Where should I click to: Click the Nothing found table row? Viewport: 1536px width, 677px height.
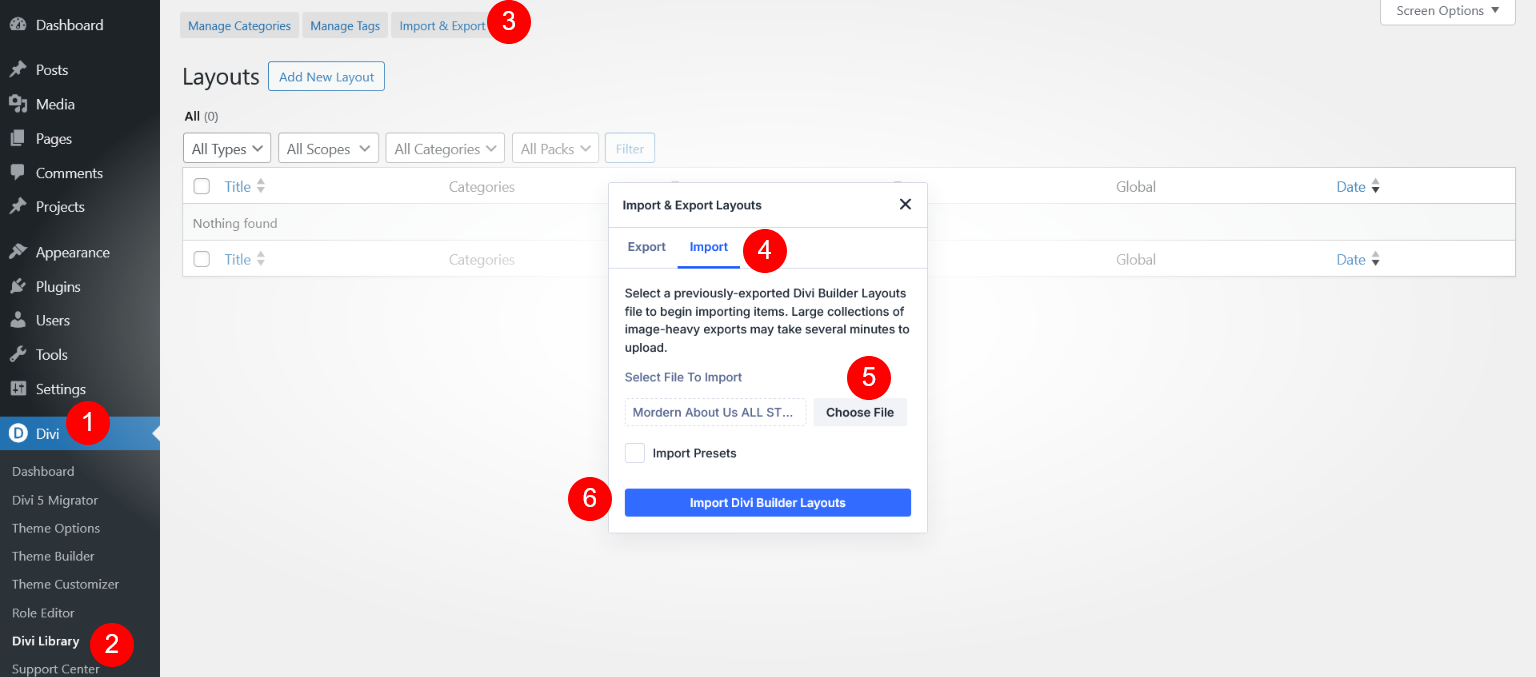pyautogui.click(x=849, y=223)
